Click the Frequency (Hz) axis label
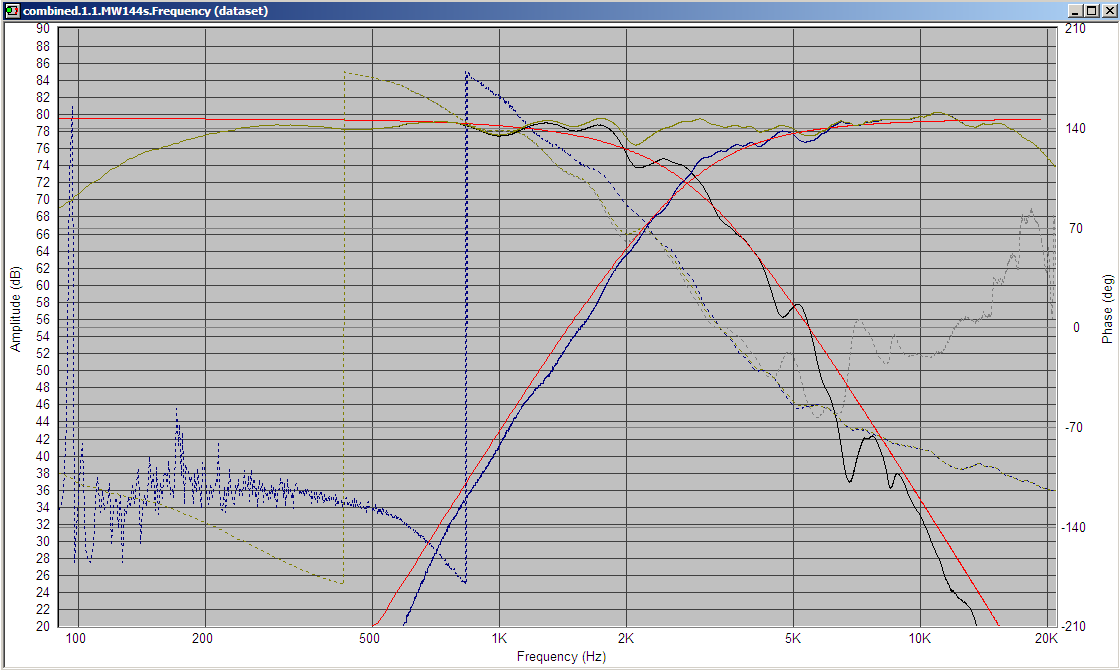1120x670 pixels. tap(561, 656)
